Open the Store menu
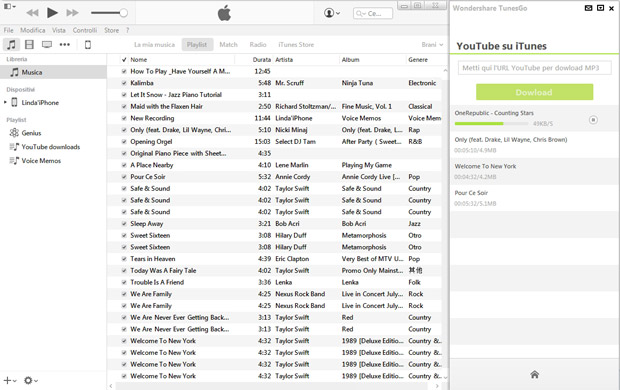Viewport: 620px width, 390px height. 112,30
